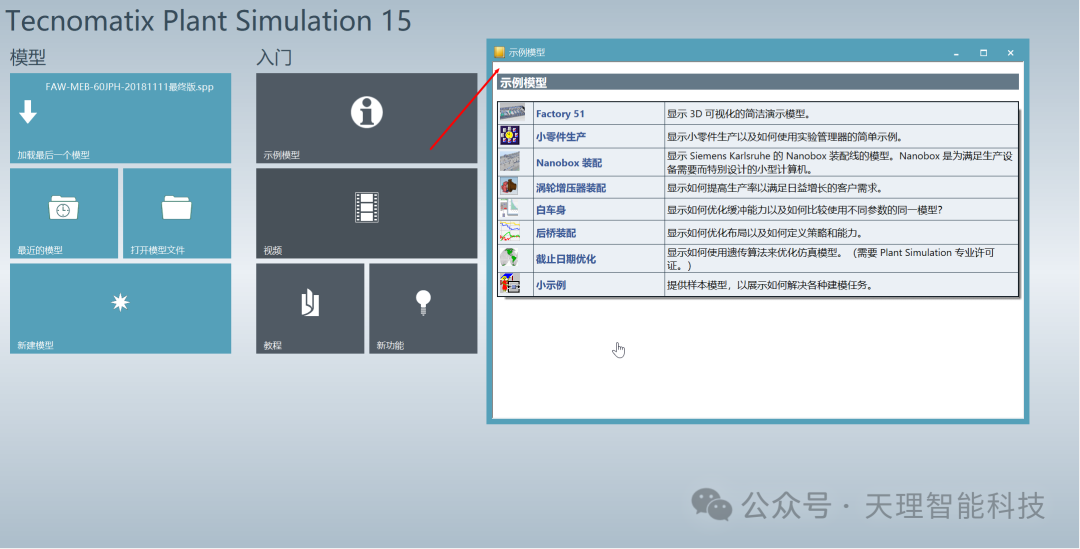Maximize the 示例模型 window
Screen dimensions: 1080x549
coord(984,53)
